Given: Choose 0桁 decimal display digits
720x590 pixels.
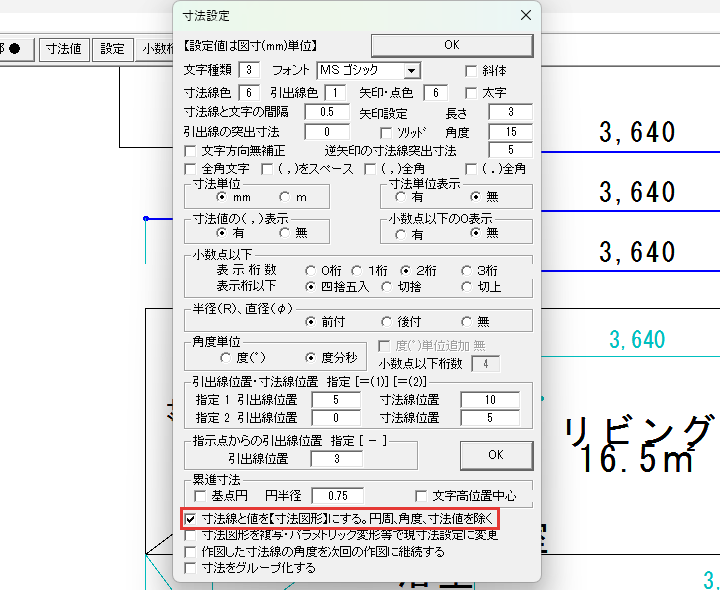Looking at the screenshot, I should point(311,270).
